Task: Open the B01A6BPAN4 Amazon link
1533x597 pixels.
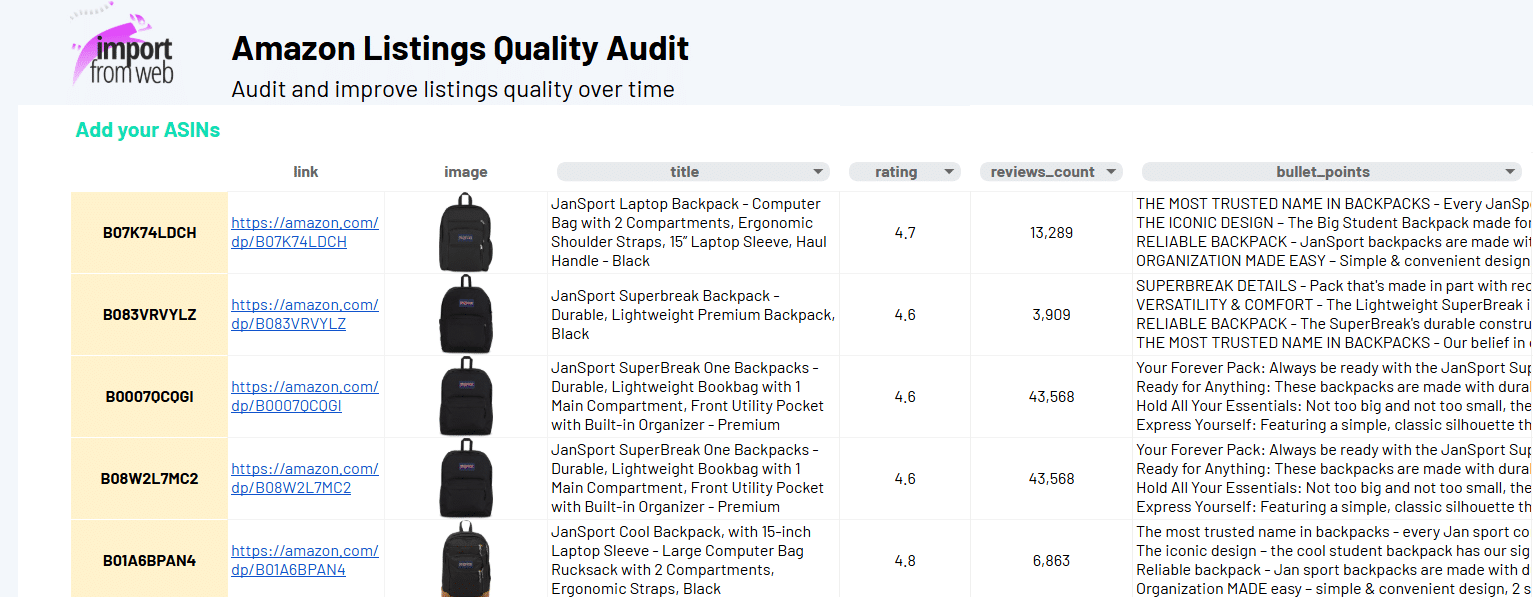Action: coord(304,560)
